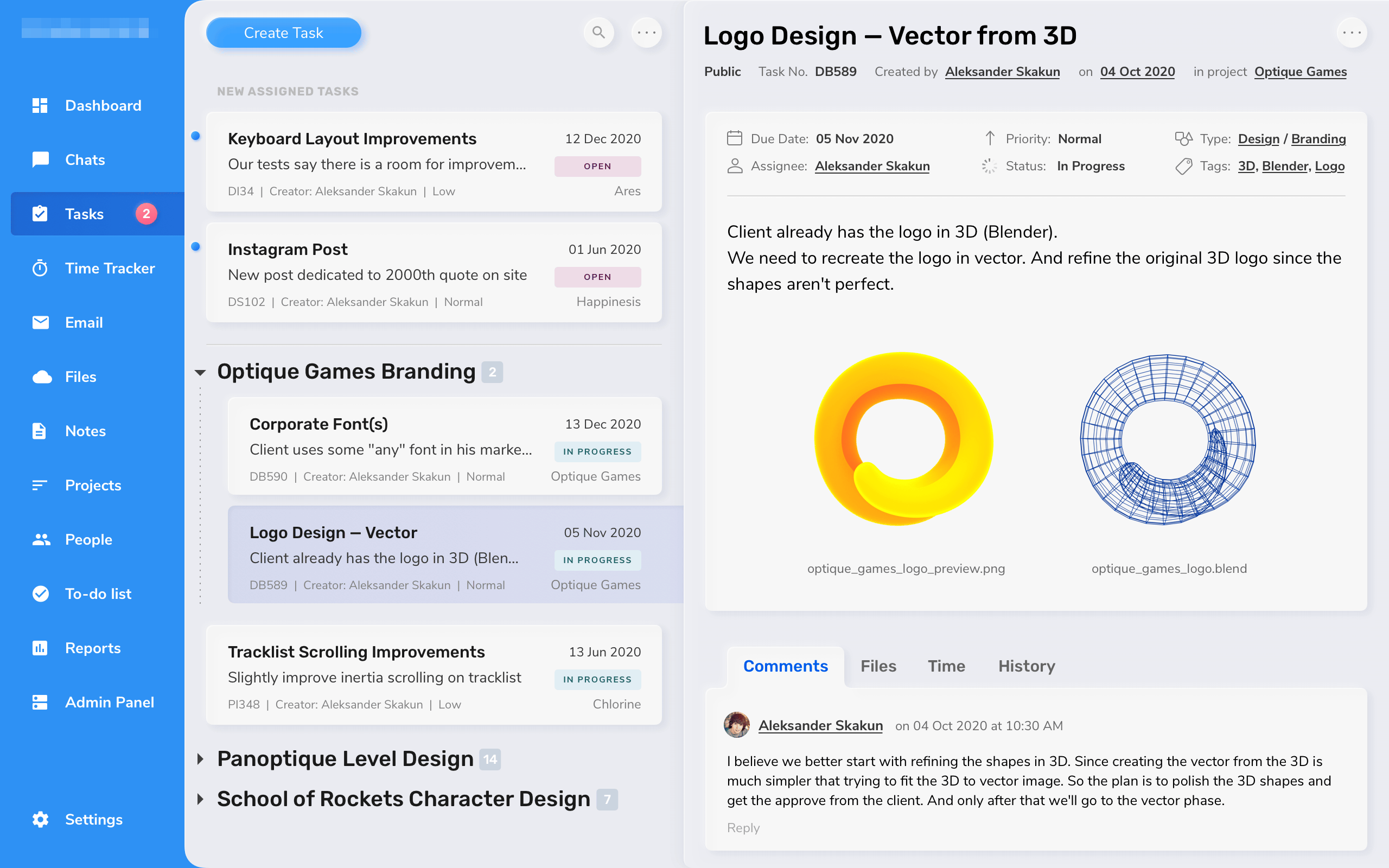Collapse the Optique Games Branding group
Screen dimensions: 1389x868
(x=200, y=373)
